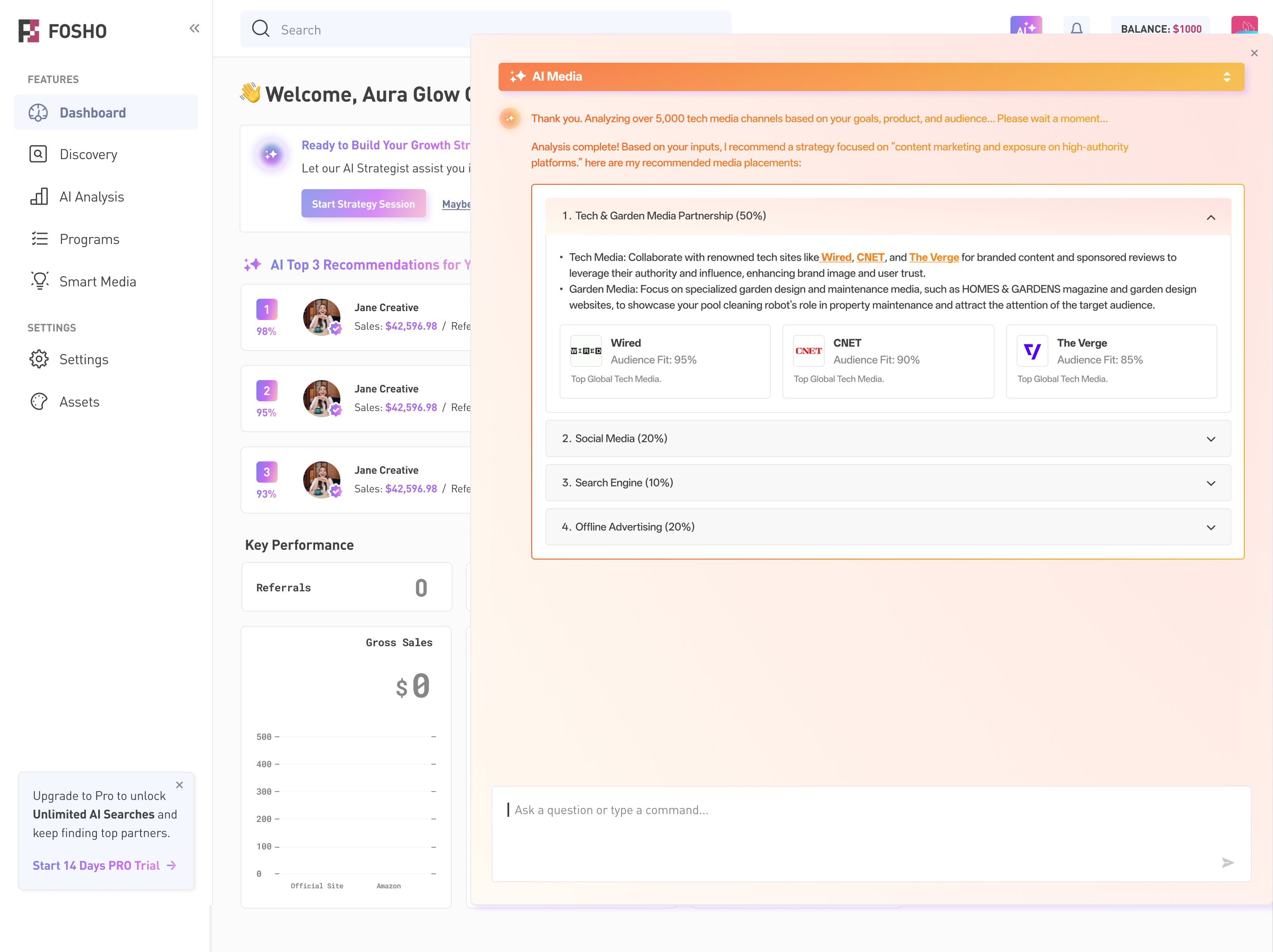Click the FOSHO logo
Screen dimensions: 1273x952
tap(62, 30)
